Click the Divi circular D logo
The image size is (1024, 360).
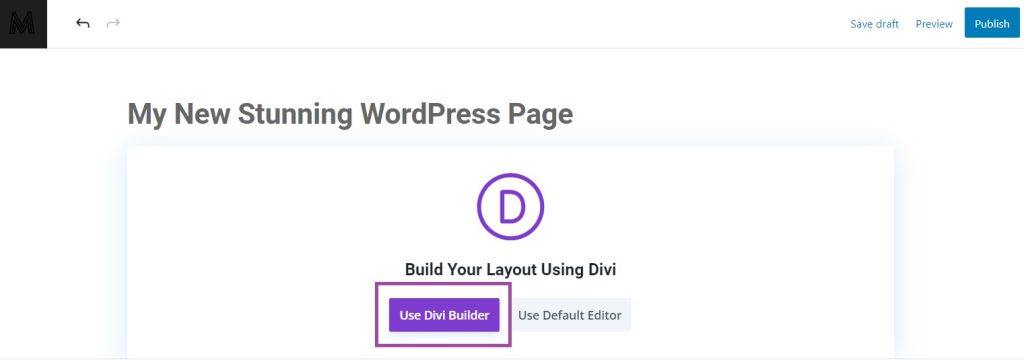[x=510, y=207]
